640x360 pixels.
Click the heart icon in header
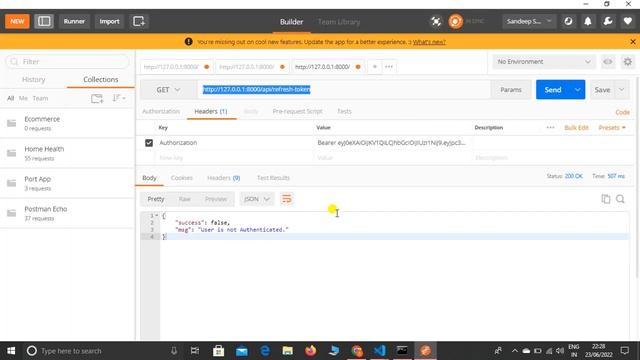pos(628,21)
